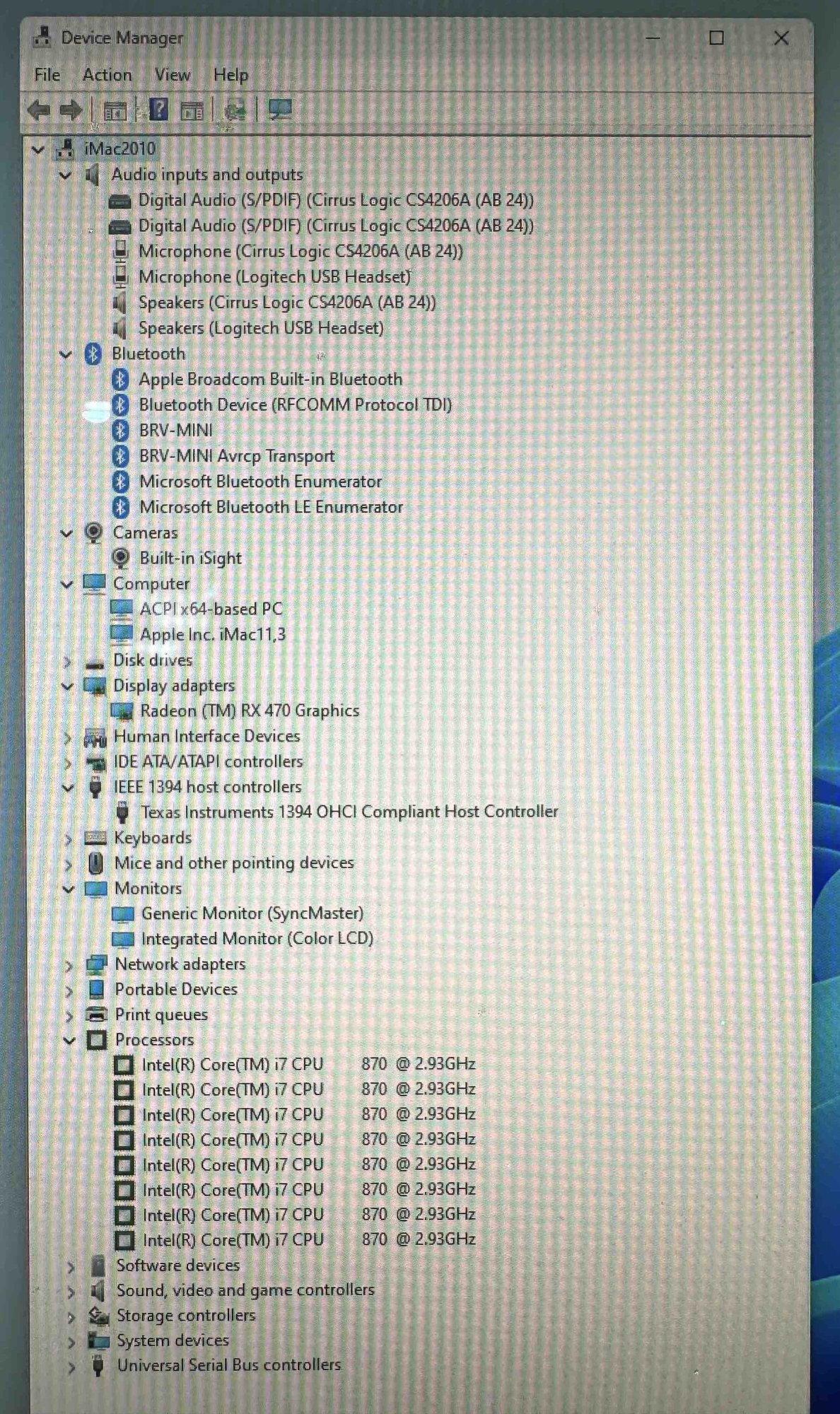Click the Keyboards category icon
The width and height of the screenshot is (840, 1414).
click(x=95, y=838)
